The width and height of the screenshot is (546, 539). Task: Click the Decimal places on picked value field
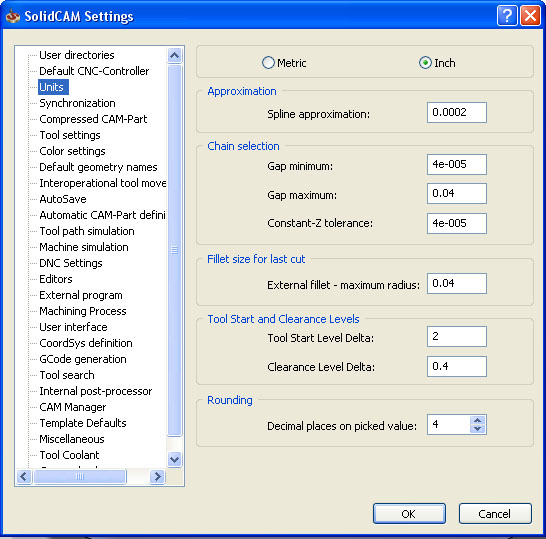(448, 424)
